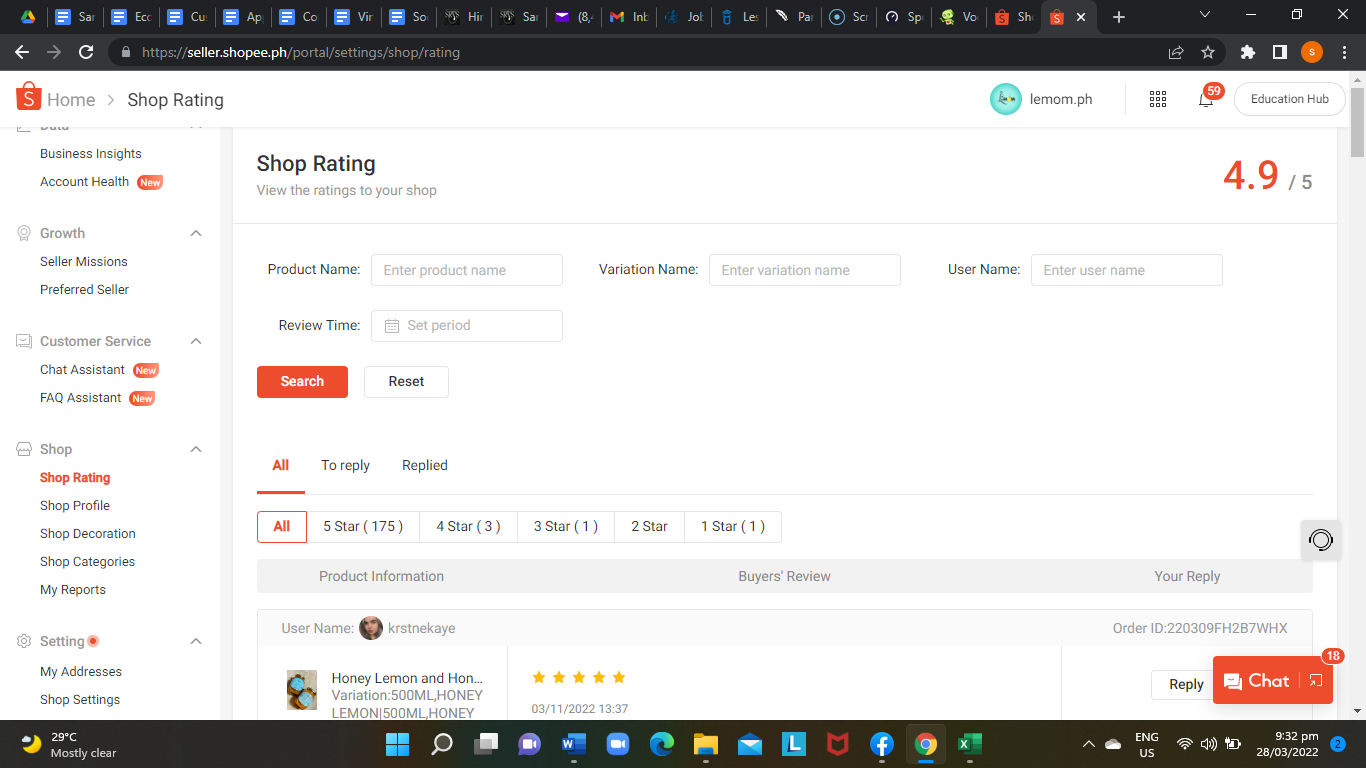Open Excel from the taskbar
The height and width of the screenshot is (768, 1366).
[969, 744]
